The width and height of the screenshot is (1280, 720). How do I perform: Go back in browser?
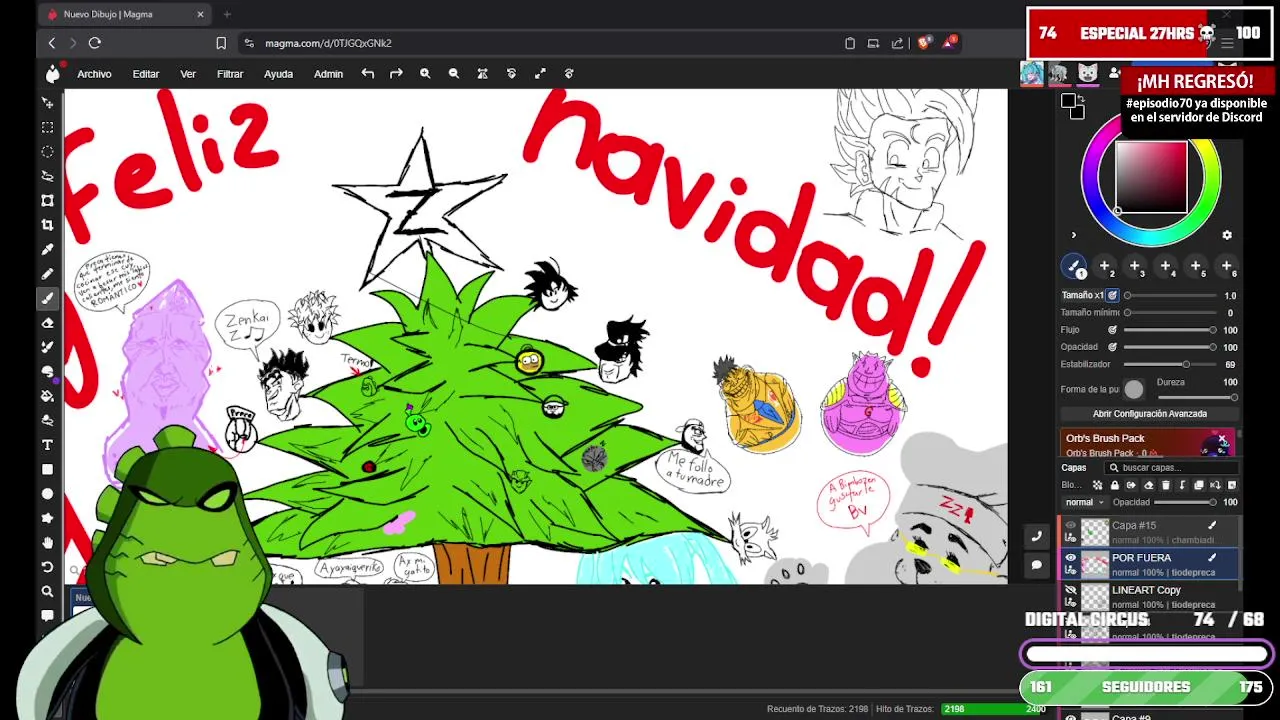click(x=52, y=43)
